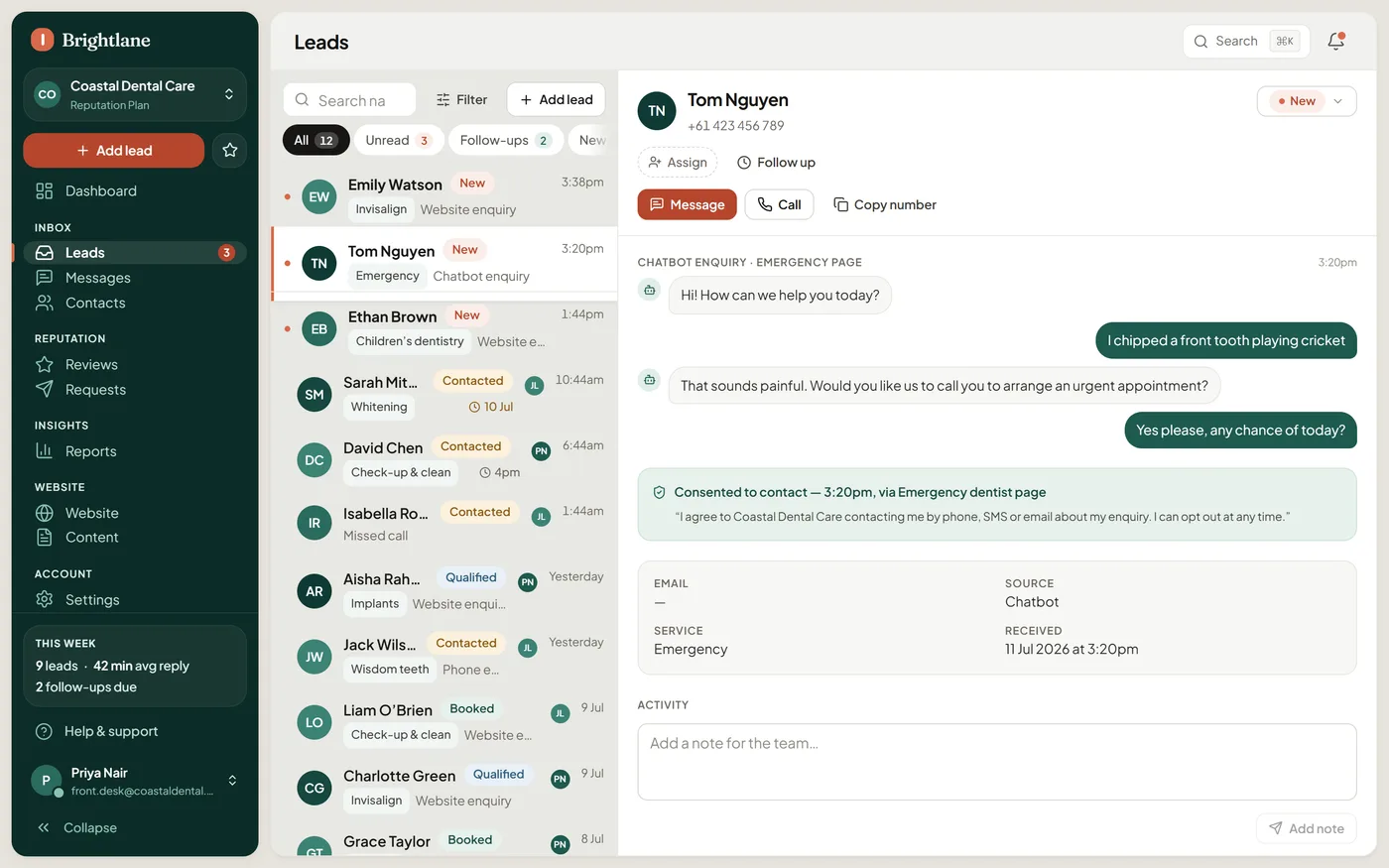1389x868 pixels.
Task: Click PN assignee badge on David Chen
Action: [541, 450]
